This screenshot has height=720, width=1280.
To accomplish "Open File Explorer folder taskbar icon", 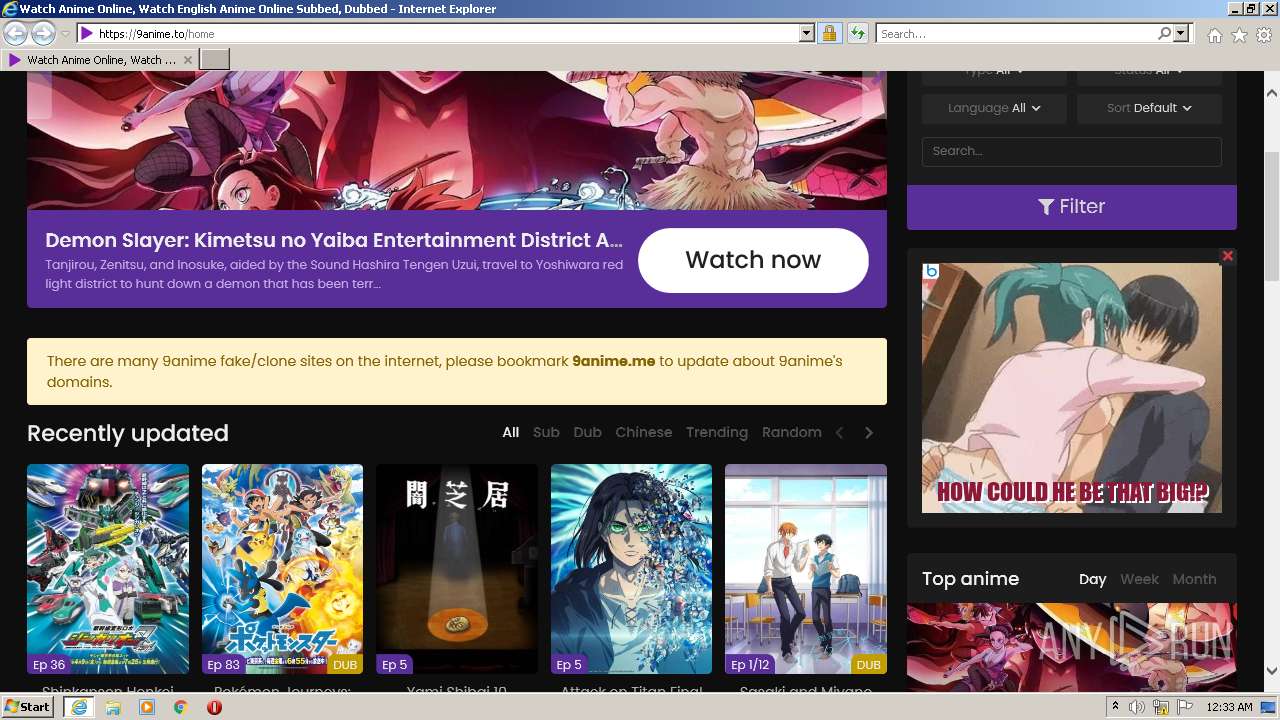I will [x=113, y=707].
